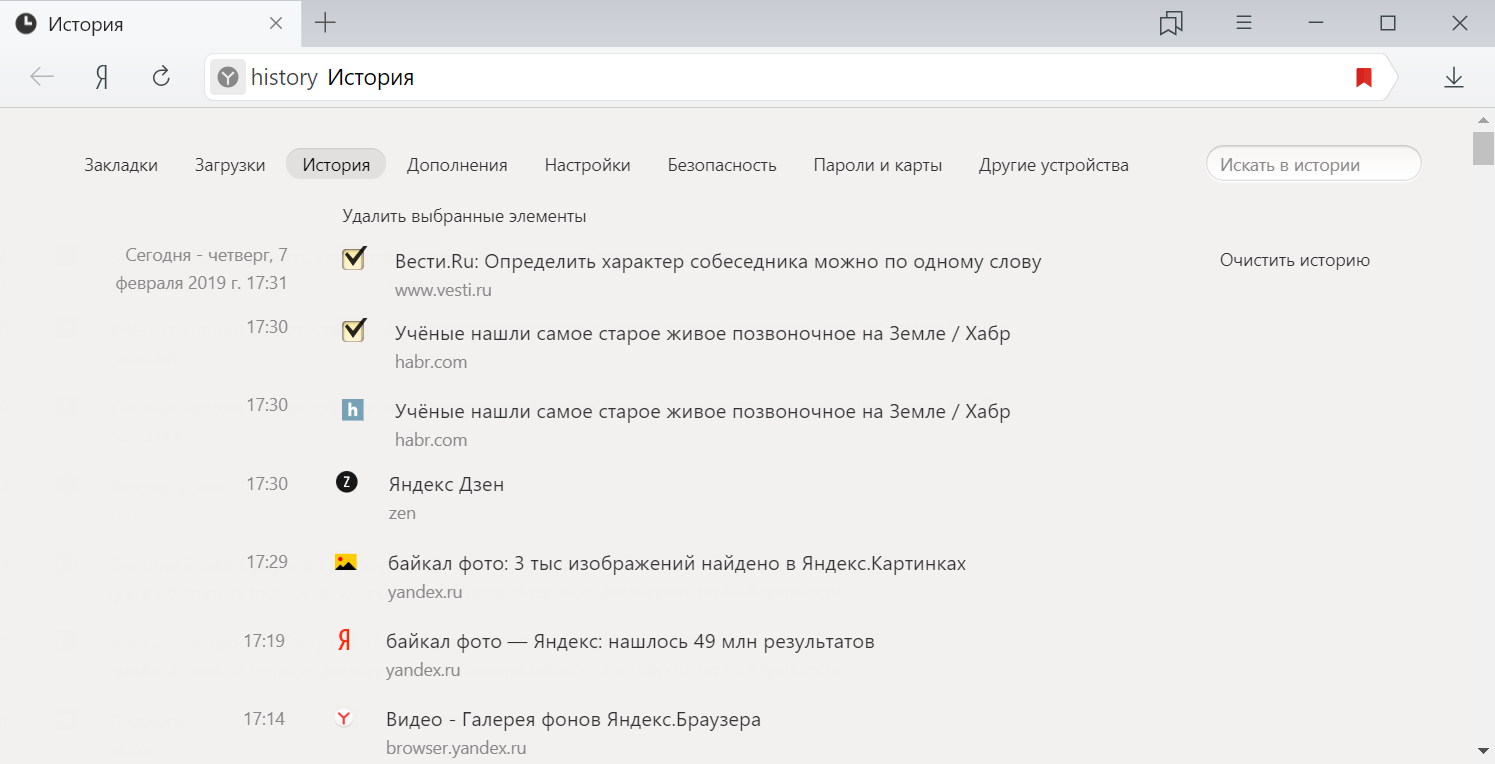Click the scrollbar down arrow
The width and height of the screenshot is (1495, 764).
tap(1483, 749)
